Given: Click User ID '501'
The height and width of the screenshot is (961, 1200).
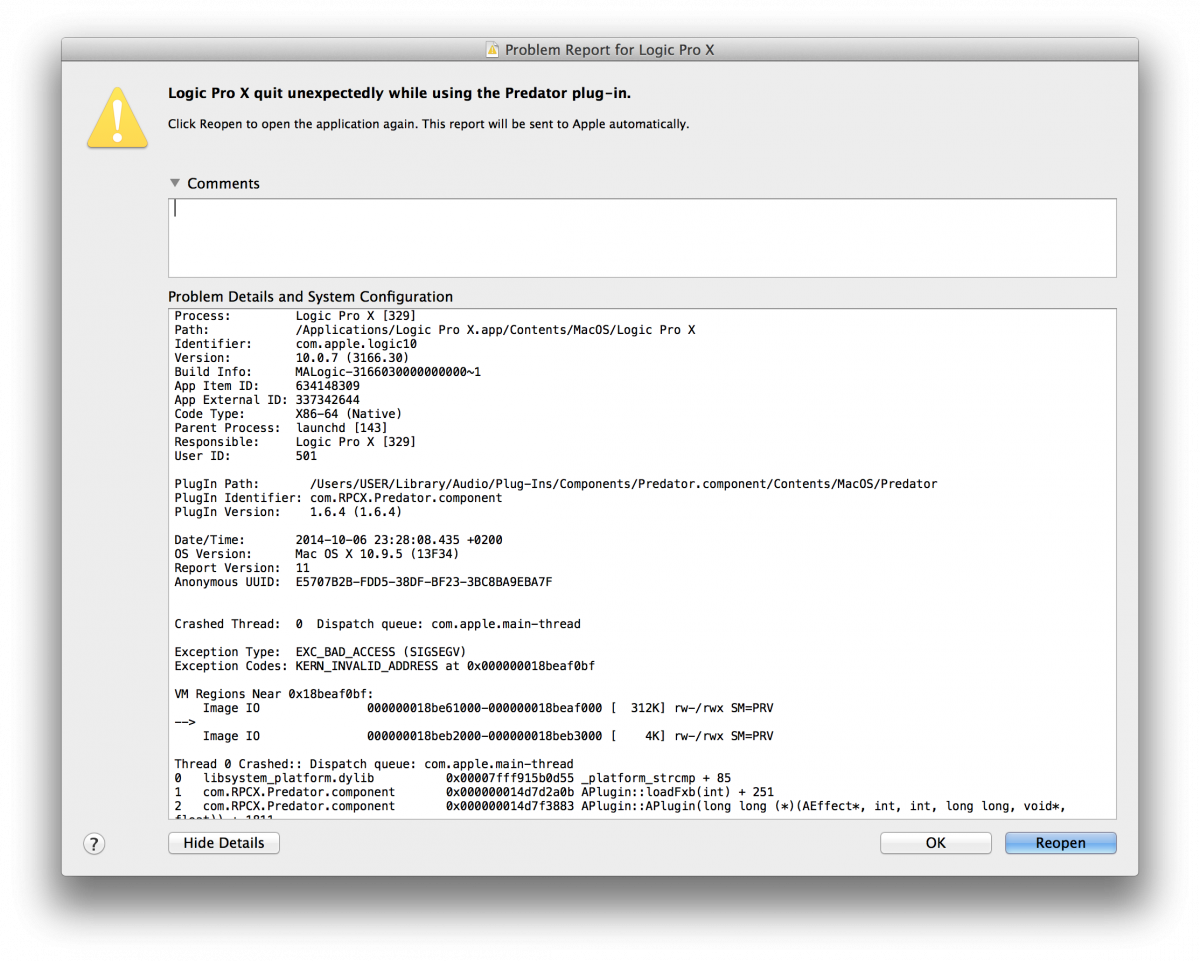Looking at the screenshot, I should tap(306, 456).
